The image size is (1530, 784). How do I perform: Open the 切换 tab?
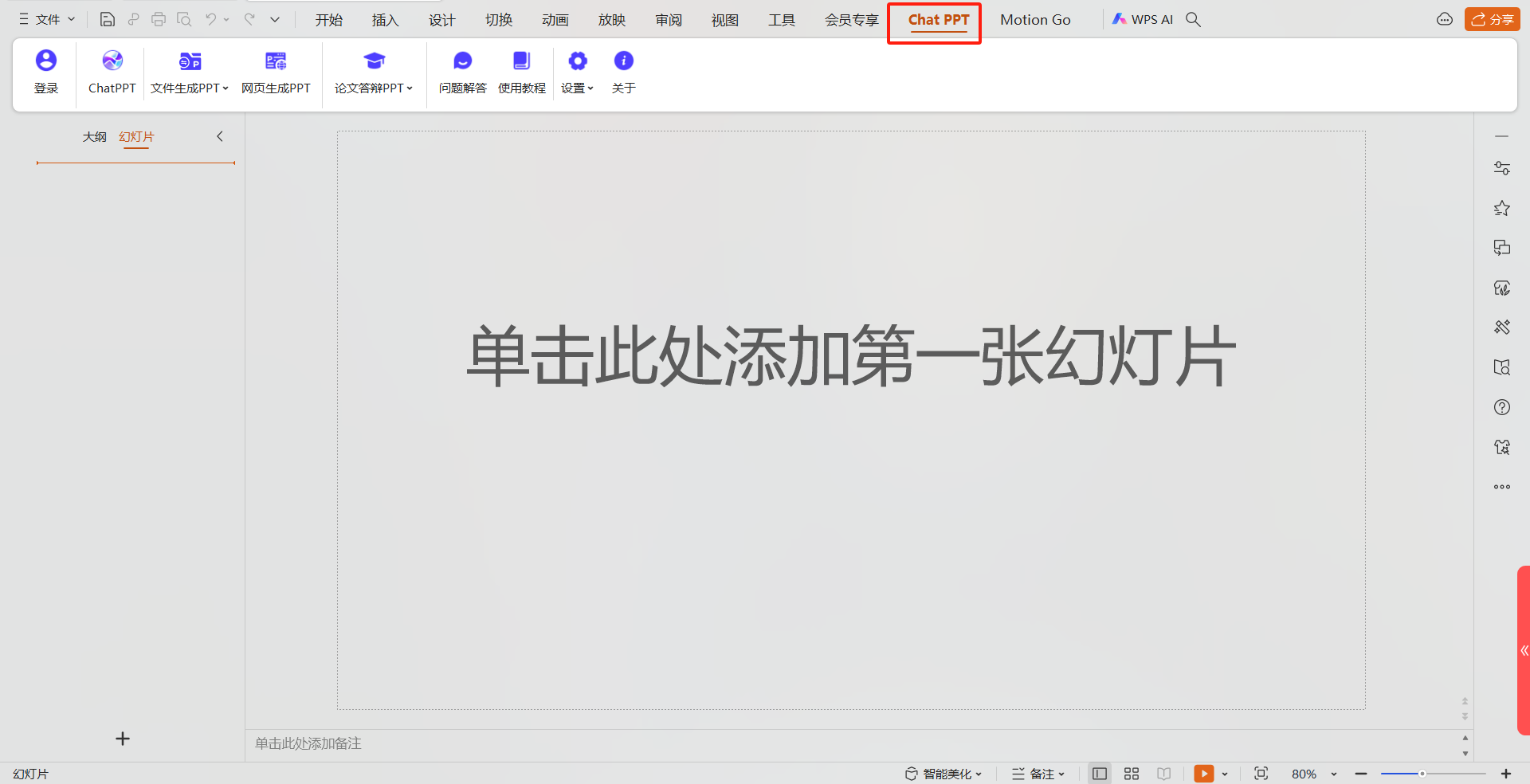[x=499, y=20]
